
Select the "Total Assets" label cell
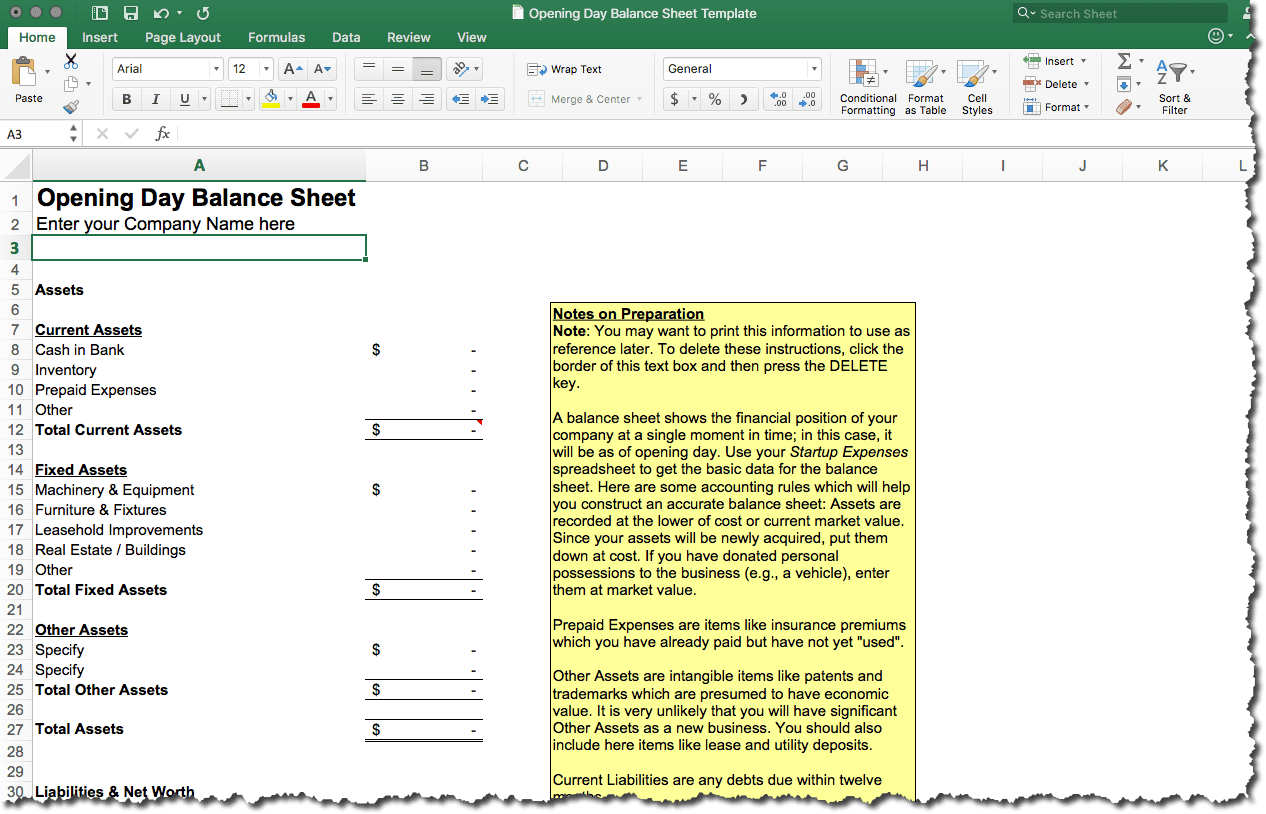point(199,729)
